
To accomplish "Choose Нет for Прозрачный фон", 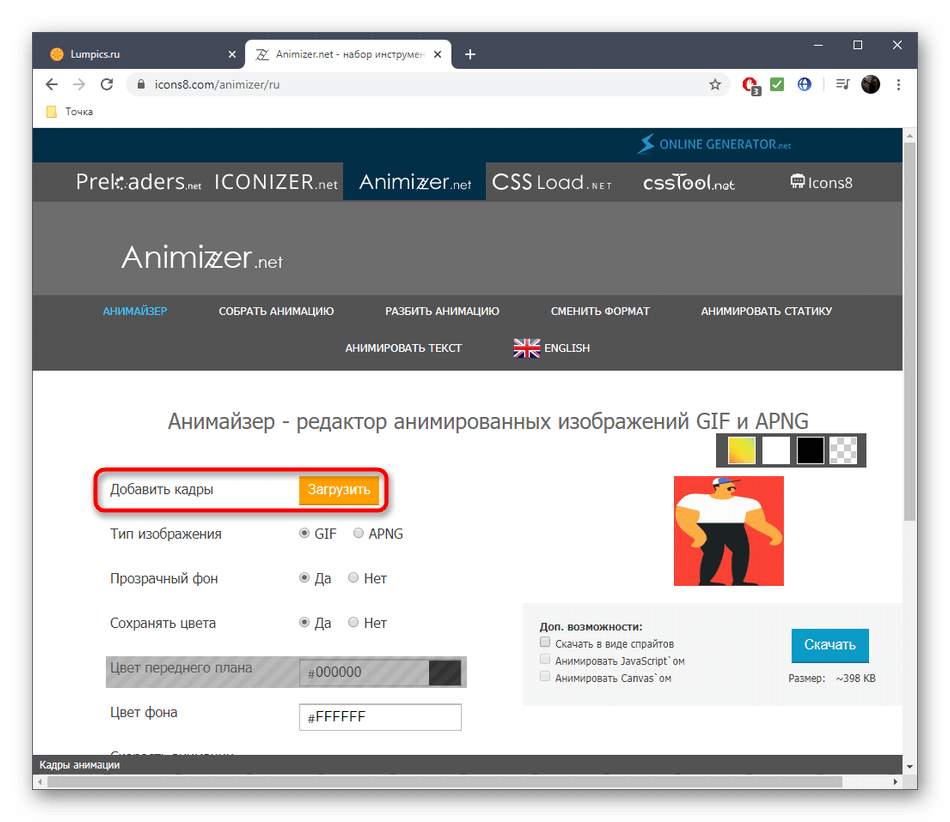I will tap(353, 578).
